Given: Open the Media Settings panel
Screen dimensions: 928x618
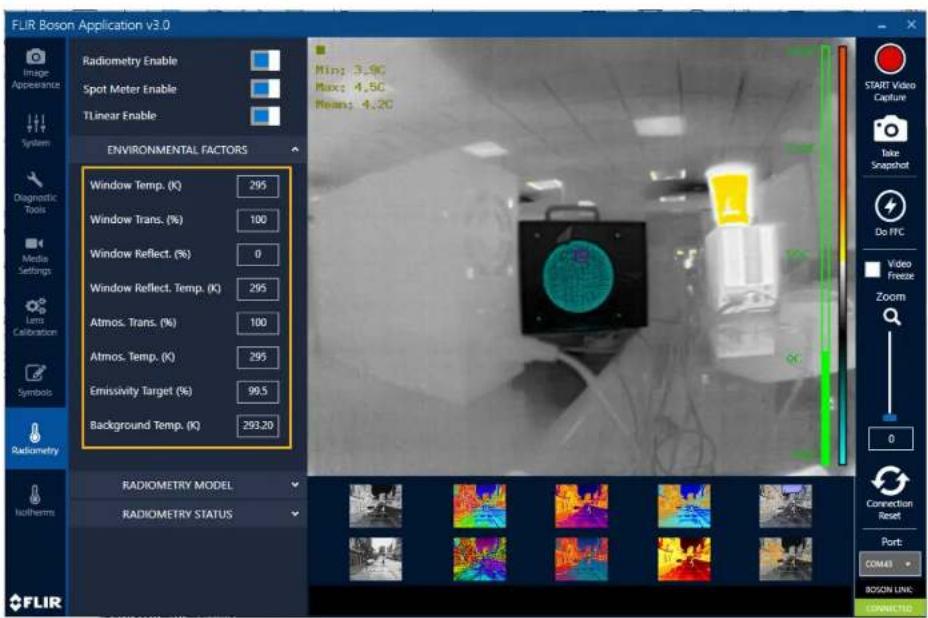Looking at the screenshot, I should click(36, 256).
